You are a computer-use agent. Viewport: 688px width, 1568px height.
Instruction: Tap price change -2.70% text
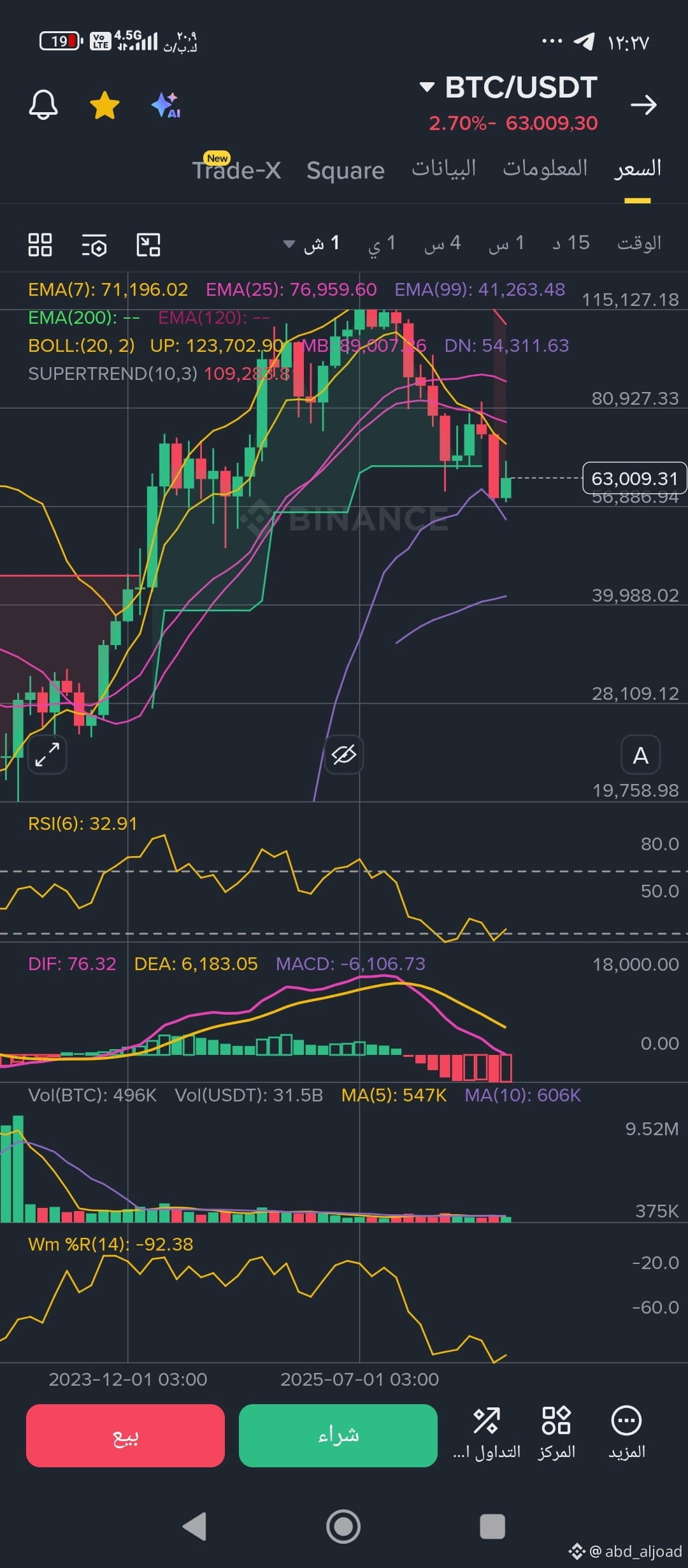click(x=462, y=123)
